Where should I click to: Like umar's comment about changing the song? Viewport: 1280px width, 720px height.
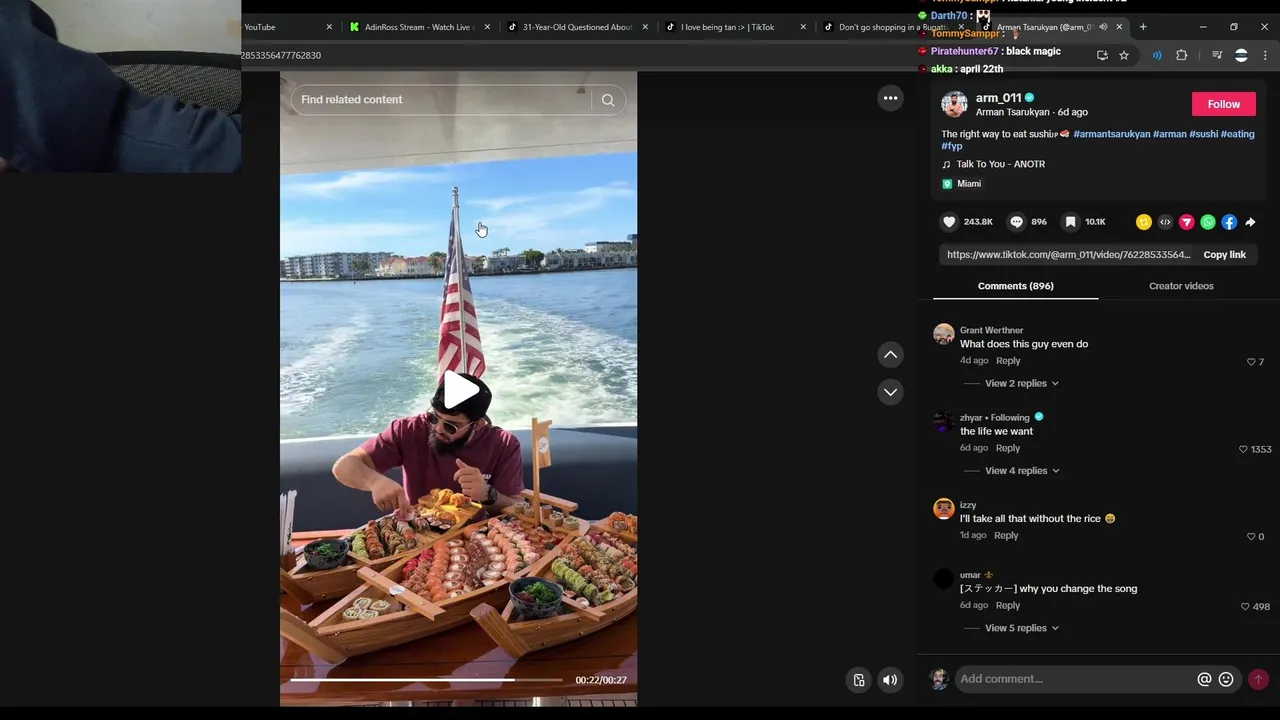click(x=1245, y=607)
